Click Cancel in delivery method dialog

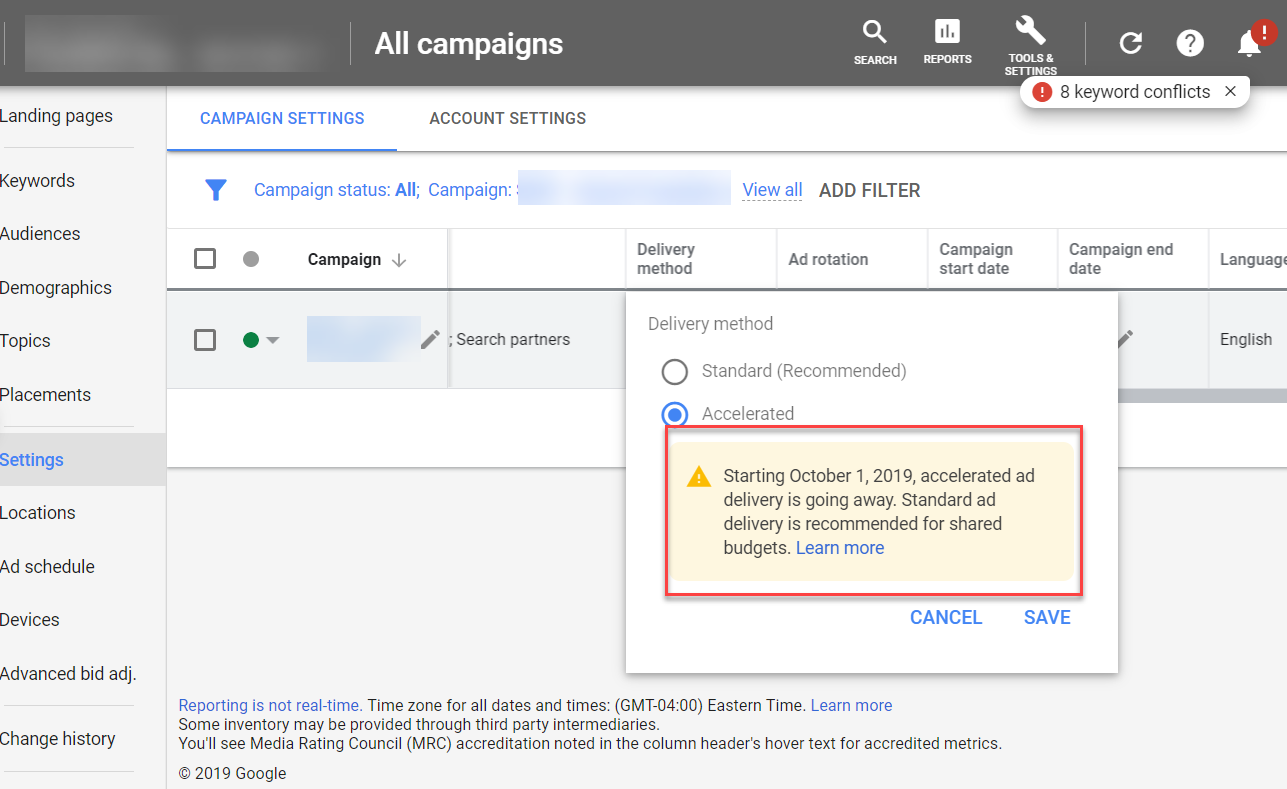pos(946,618)
